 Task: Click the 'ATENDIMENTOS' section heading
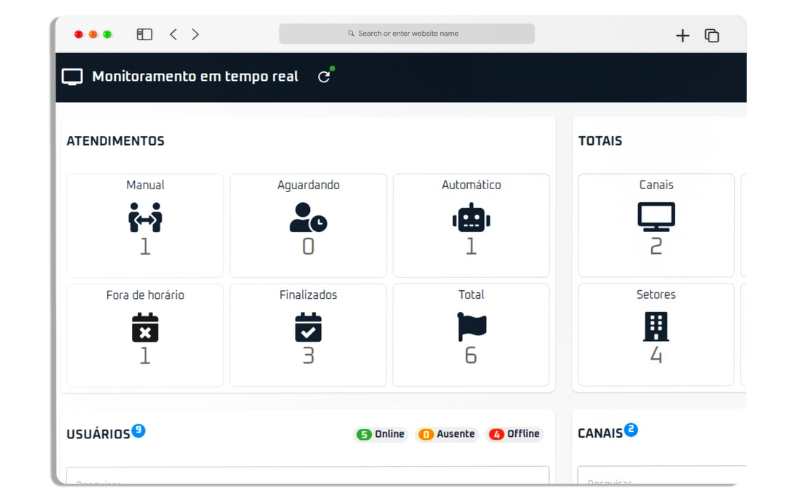click(115, 141)
